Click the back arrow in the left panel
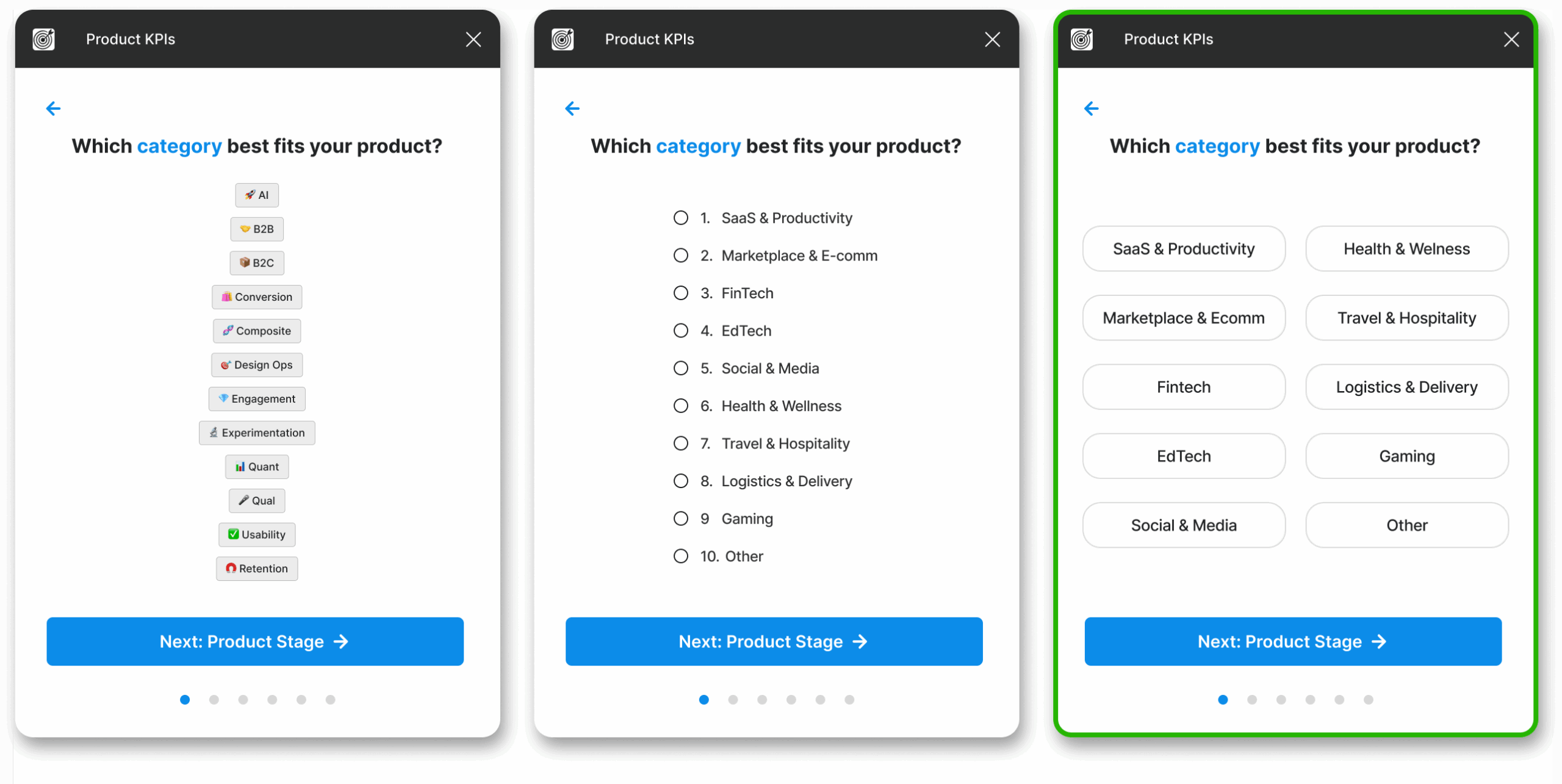 coord(53,109)
